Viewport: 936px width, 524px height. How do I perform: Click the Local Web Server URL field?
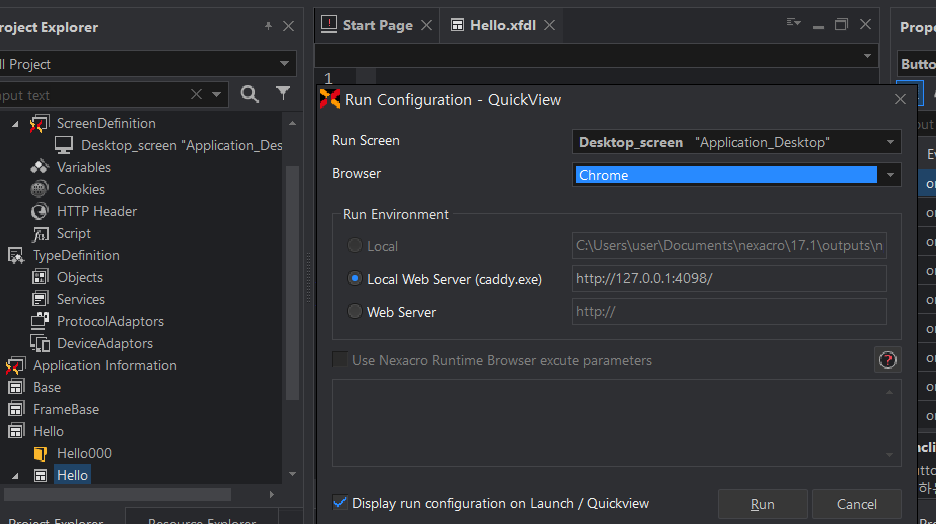(x=729, y=278)
